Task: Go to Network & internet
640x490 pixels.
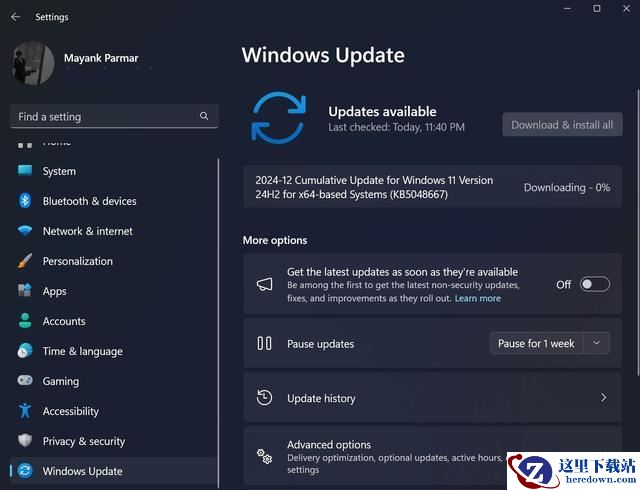Action: [113, 231]
